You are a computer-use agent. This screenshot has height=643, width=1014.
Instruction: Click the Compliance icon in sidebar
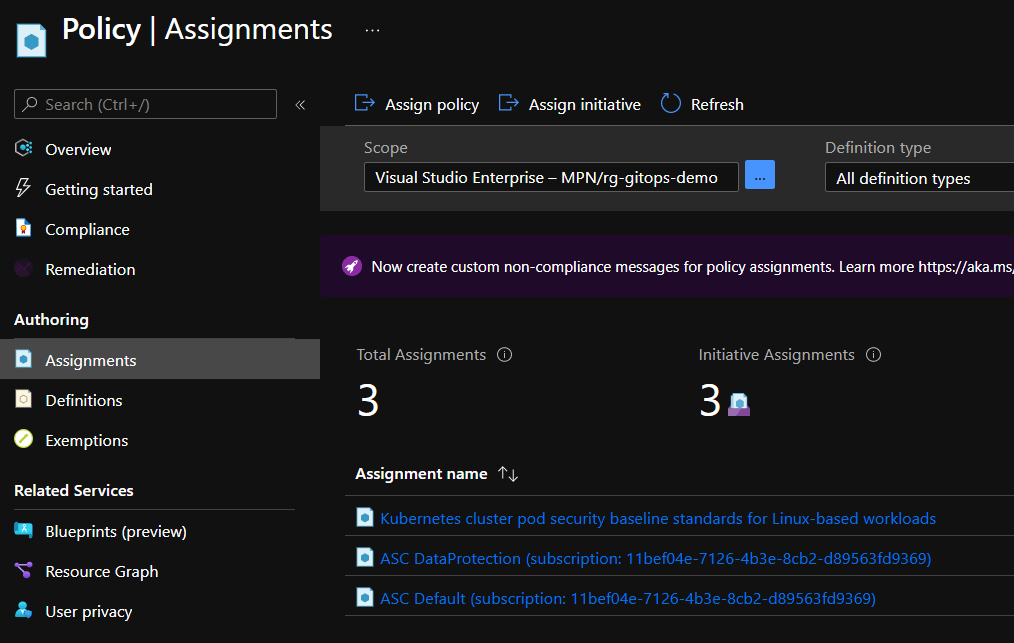(x=24, y=229)
